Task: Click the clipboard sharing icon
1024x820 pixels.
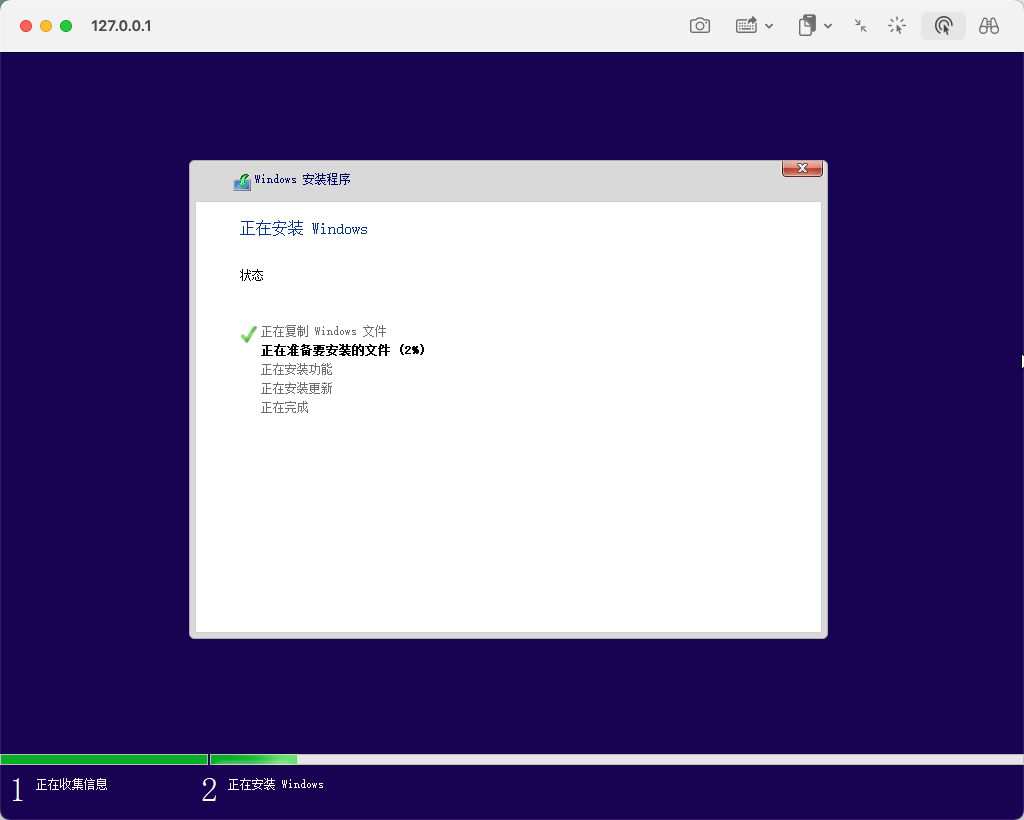Action: click(x=807, y=26)
